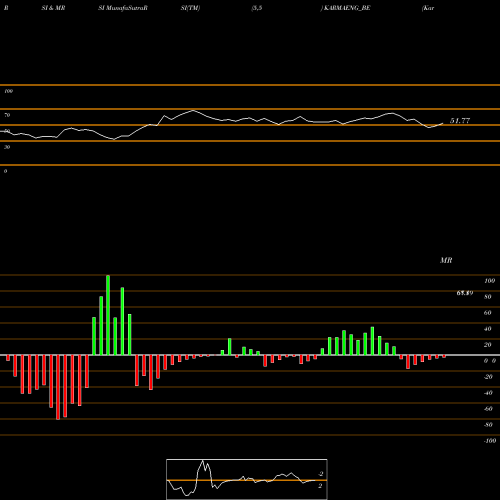Click the MR axis label 60
Screen dimensions: 500x500
coord(487,313)
